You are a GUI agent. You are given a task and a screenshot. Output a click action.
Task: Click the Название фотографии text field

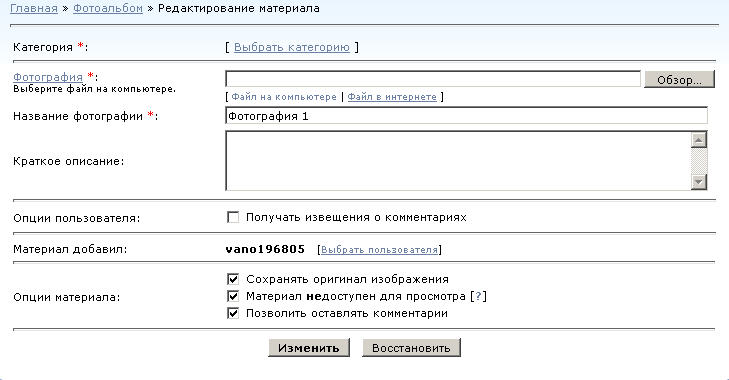click(x=466, y=116)
